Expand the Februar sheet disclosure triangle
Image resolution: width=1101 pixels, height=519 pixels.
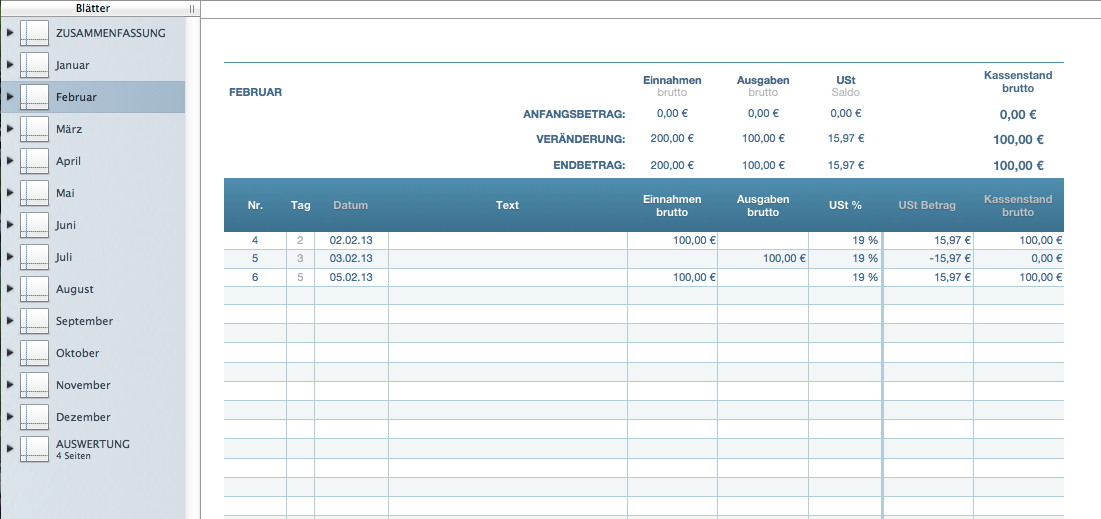pyautogui.click(x=10, y=97)
